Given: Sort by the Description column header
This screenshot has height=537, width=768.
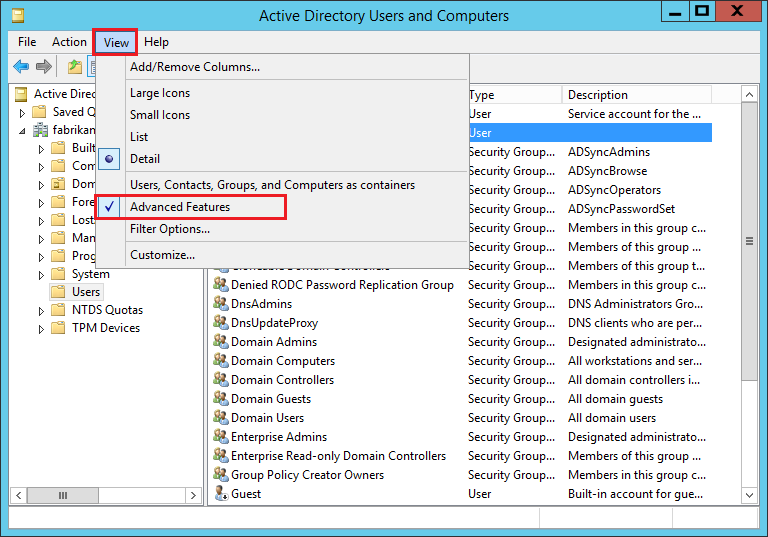Looking at the screenshot, I should point(637,95).
